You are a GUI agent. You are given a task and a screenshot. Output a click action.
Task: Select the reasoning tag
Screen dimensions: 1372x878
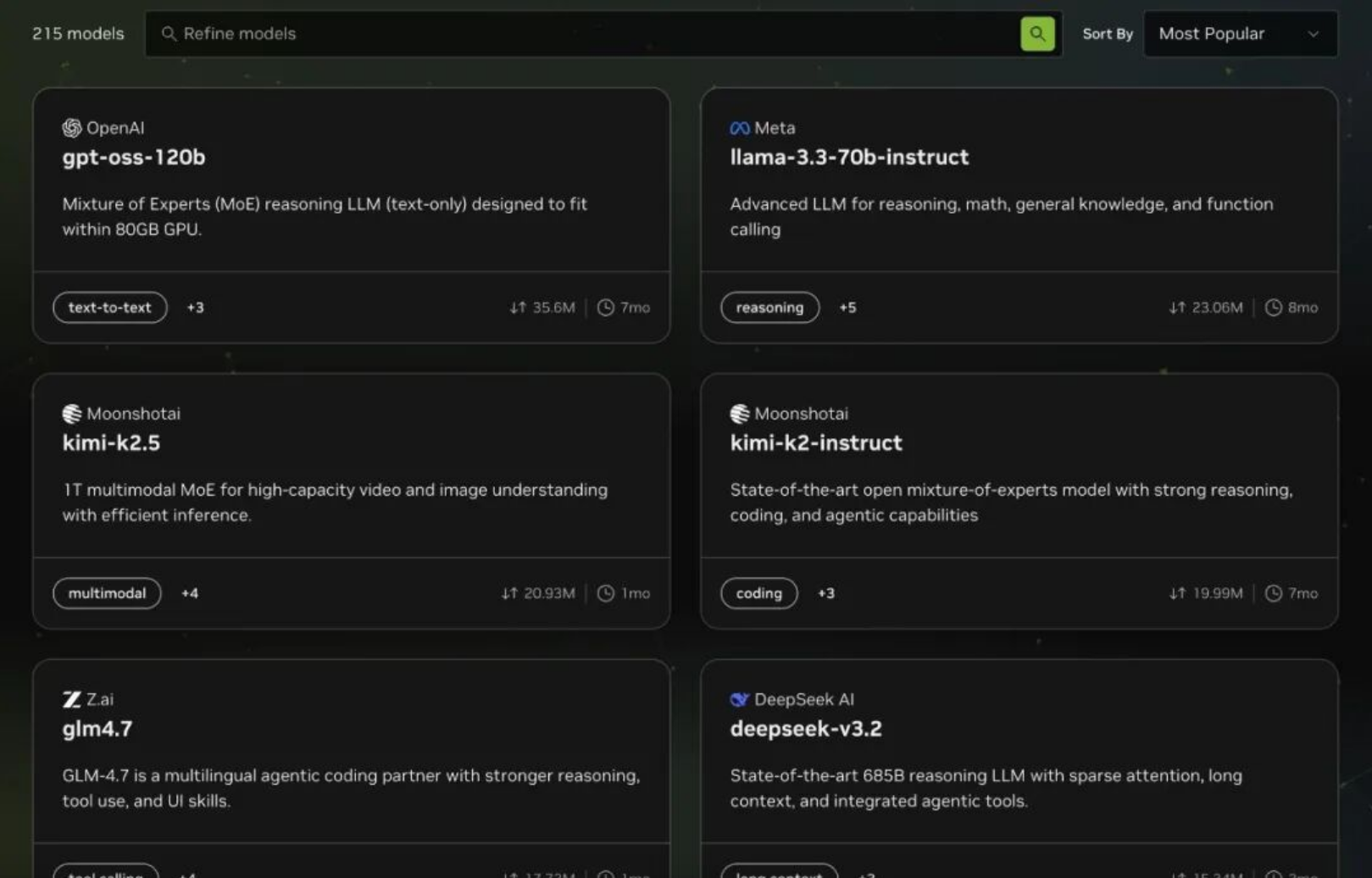point(769,308)
